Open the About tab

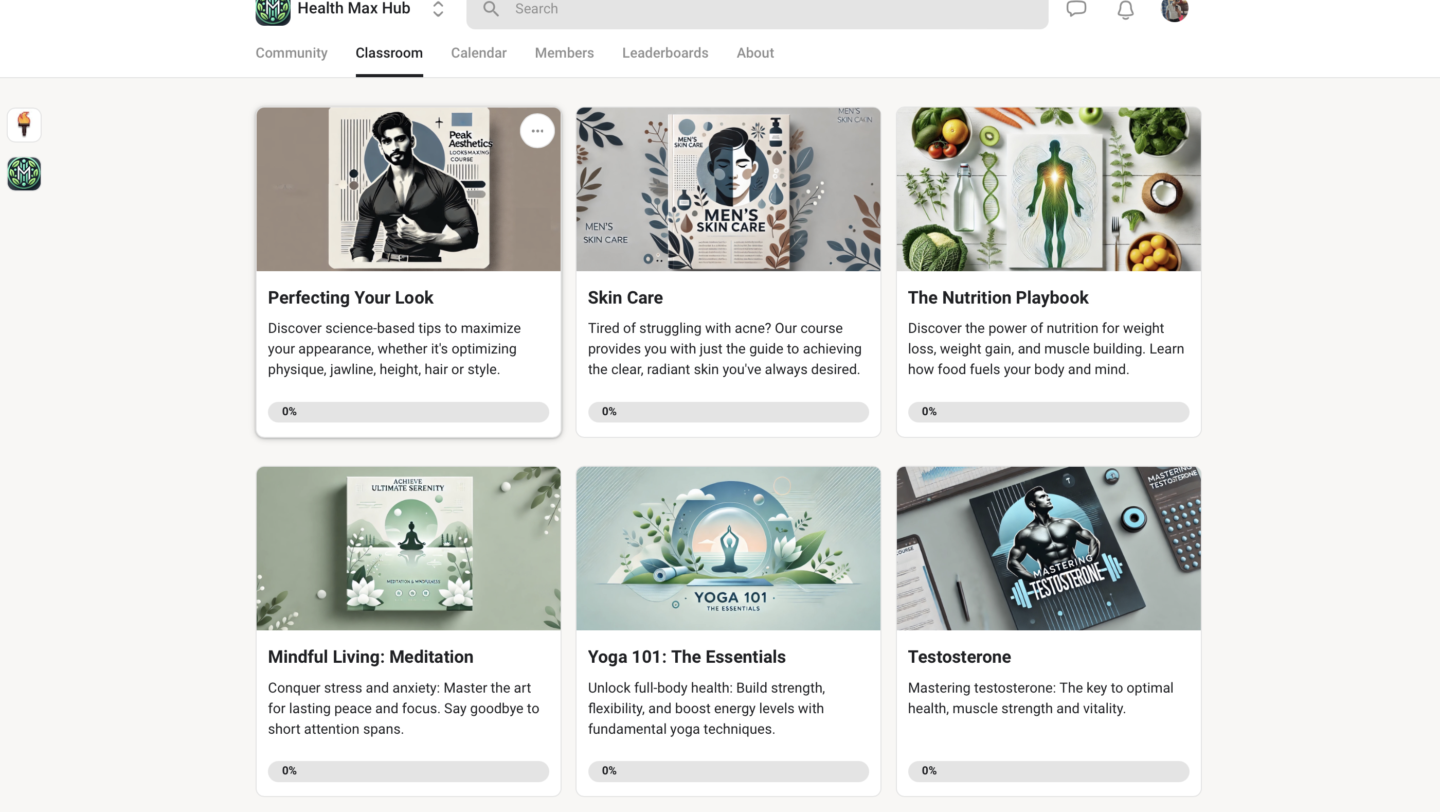[755, 53]
